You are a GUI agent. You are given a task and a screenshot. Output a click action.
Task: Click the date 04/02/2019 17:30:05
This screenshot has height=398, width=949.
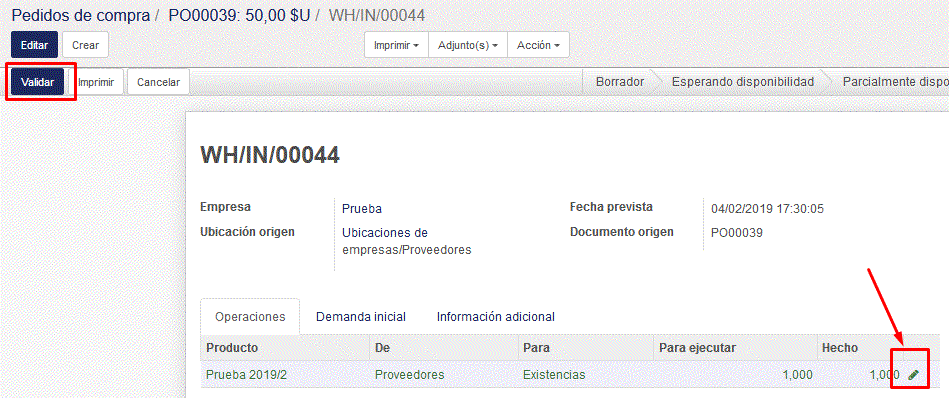click(x=767, y=209)
